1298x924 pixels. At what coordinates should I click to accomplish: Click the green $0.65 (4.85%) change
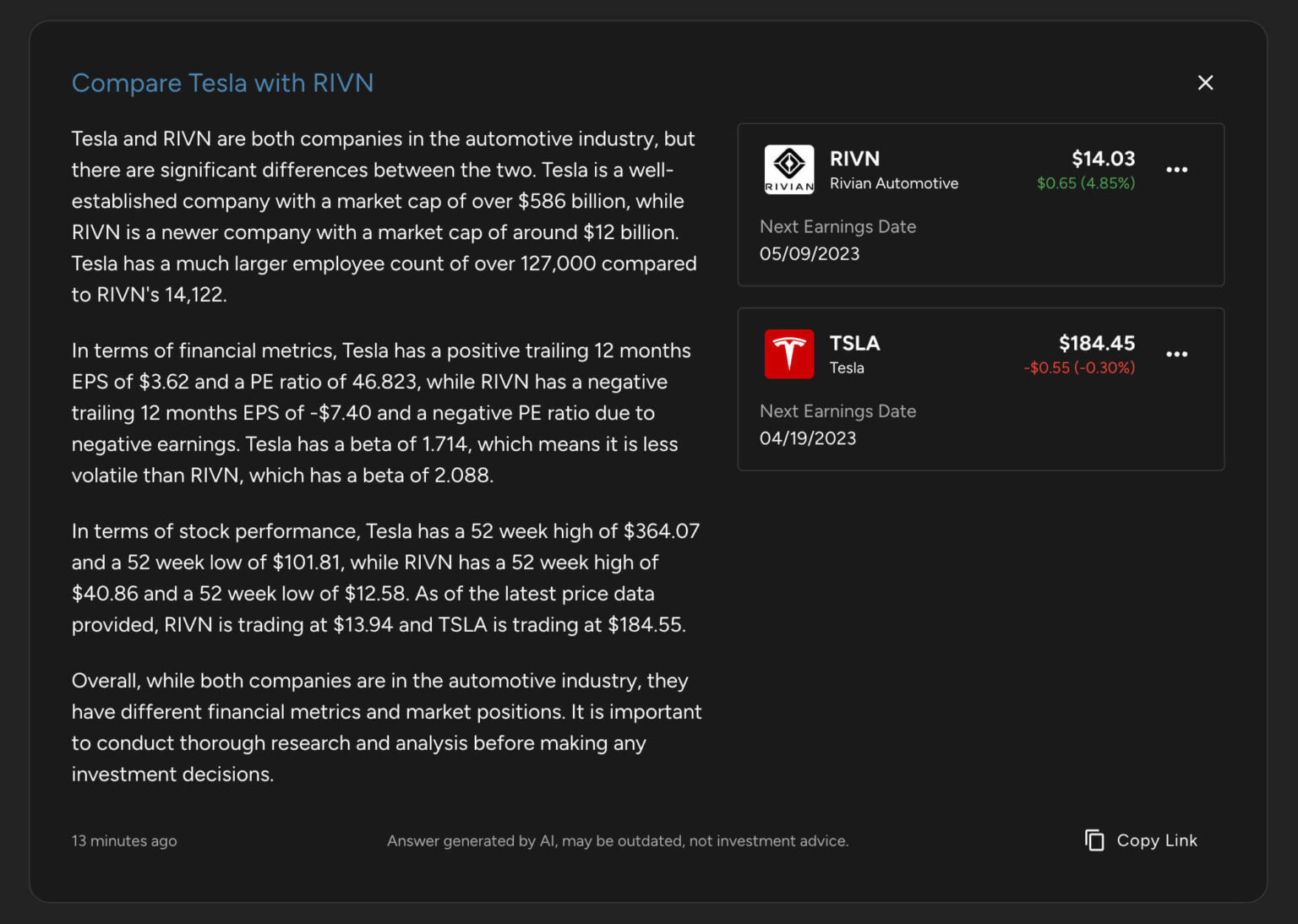click(x=1085, y=183)
